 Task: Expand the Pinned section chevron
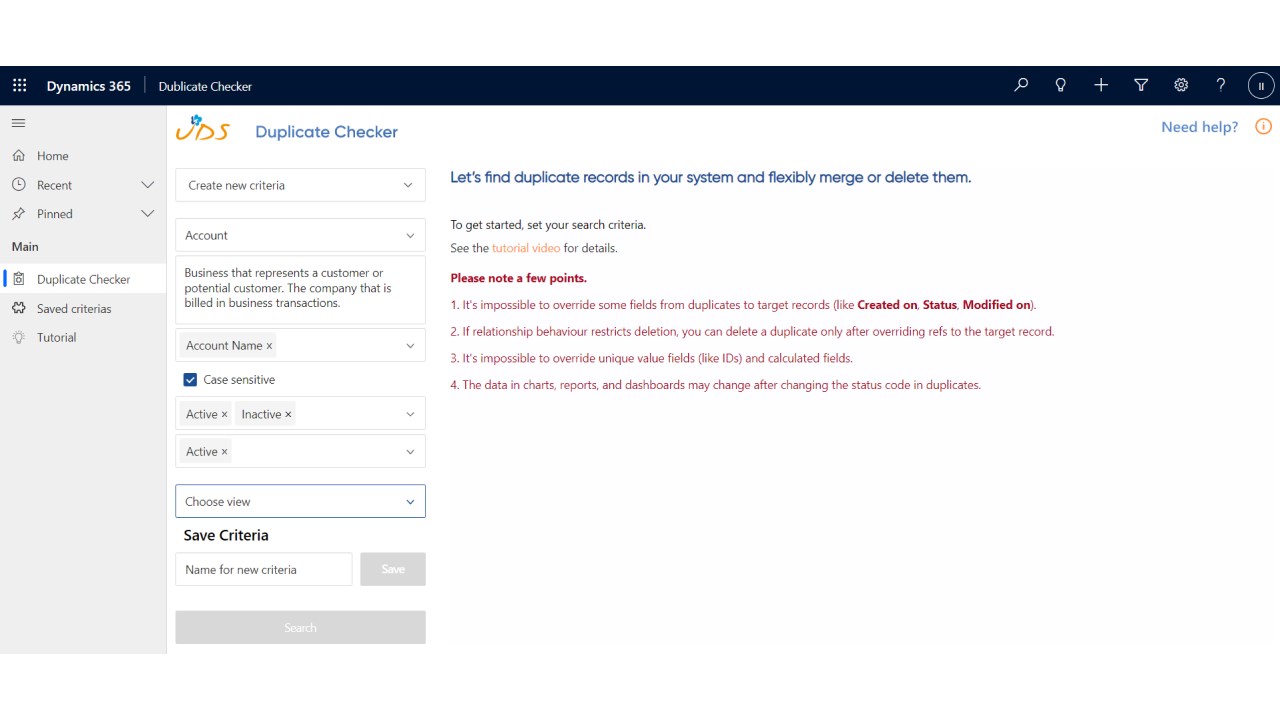[148, 214]
